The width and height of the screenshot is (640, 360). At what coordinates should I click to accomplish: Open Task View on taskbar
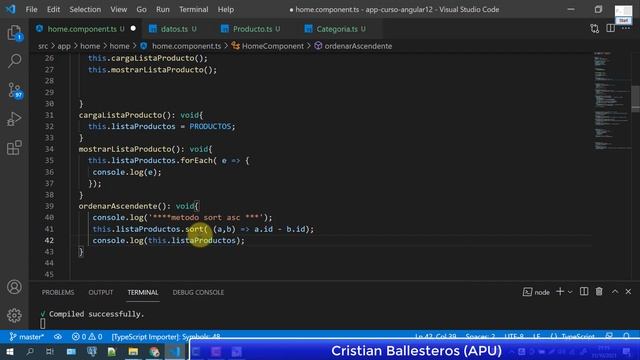[50, 351]
